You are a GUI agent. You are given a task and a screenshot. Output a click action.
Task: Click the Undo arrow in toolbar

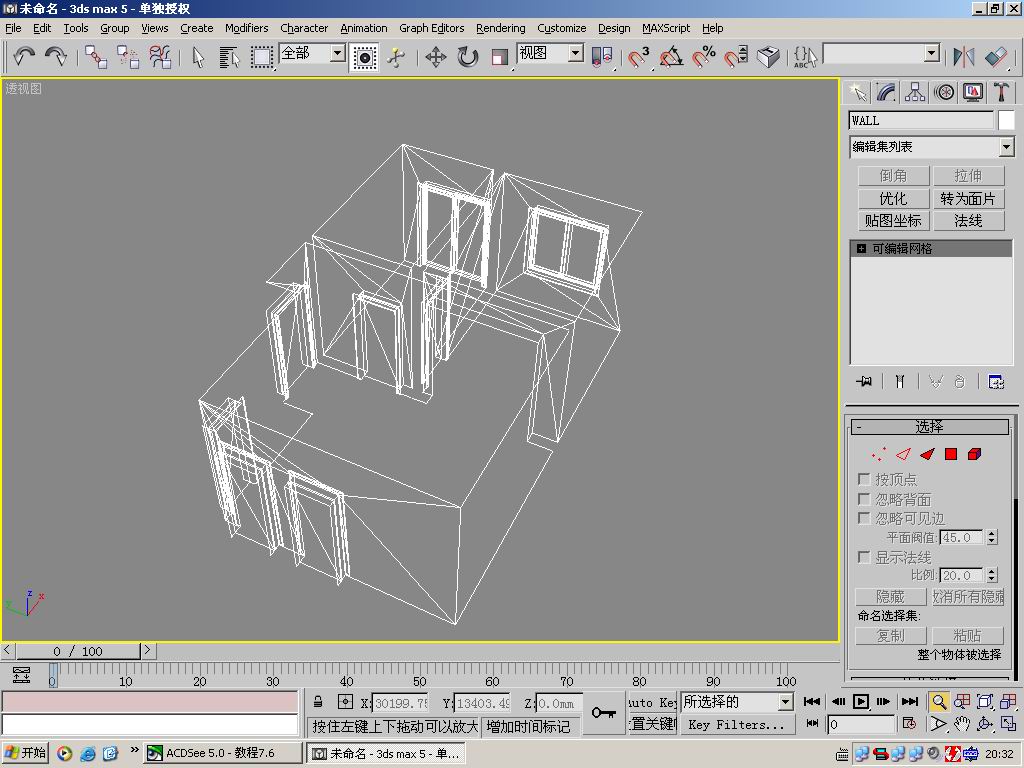24,57
